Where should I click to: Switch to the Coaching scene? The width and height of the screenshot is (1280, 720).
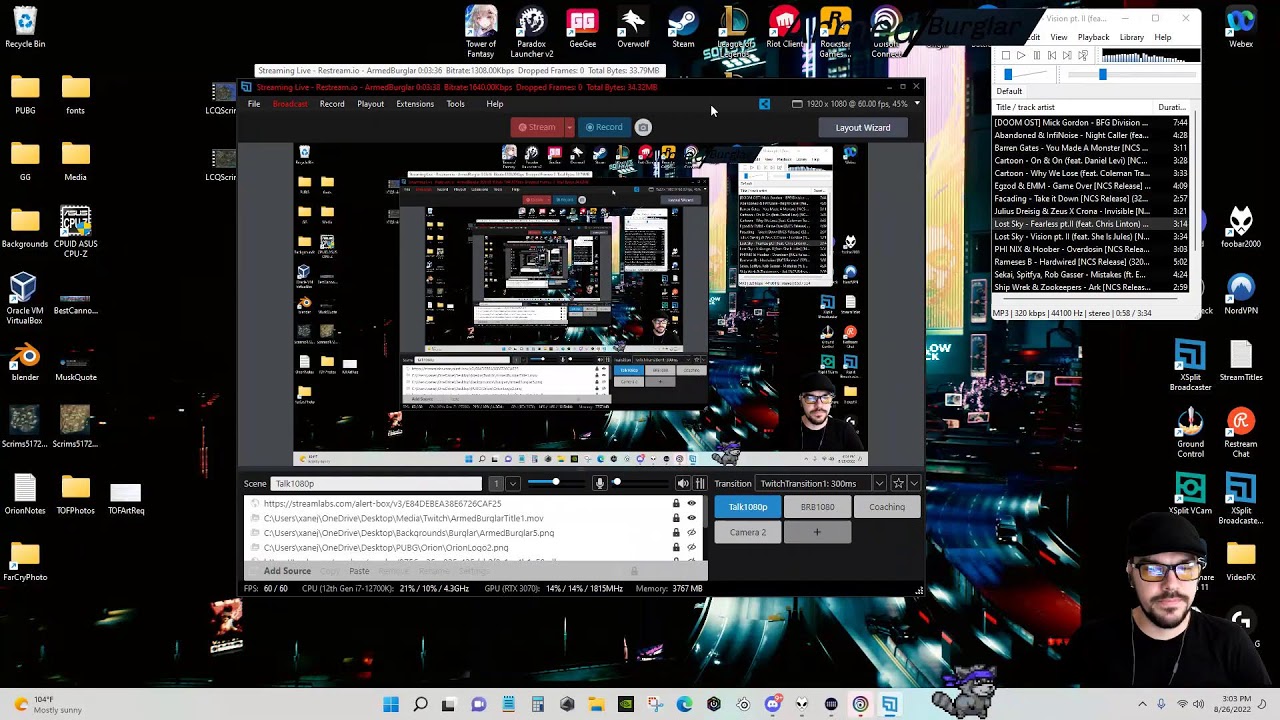pos(887,507)
